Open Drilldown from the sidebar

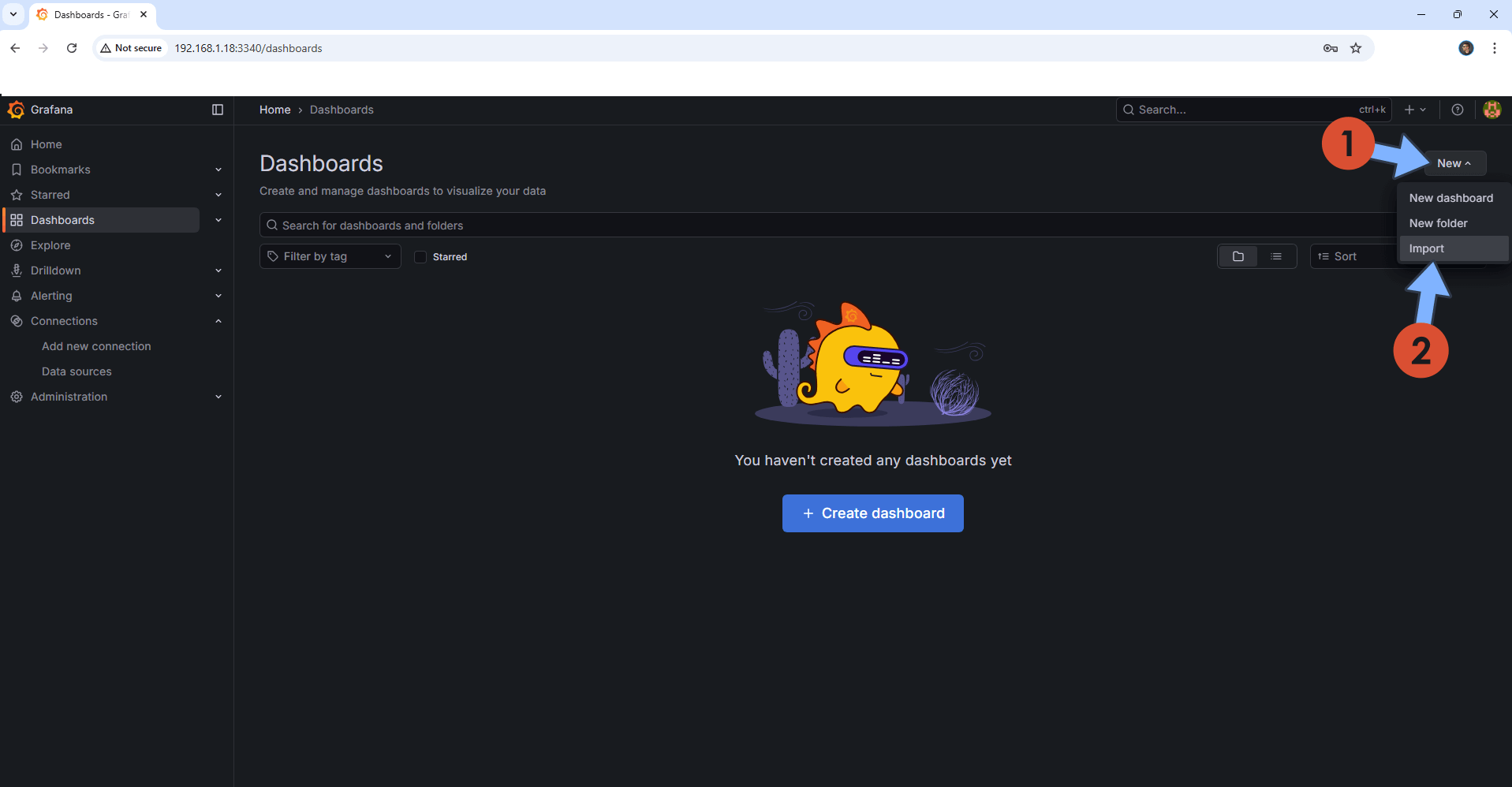tap(55, 270)
